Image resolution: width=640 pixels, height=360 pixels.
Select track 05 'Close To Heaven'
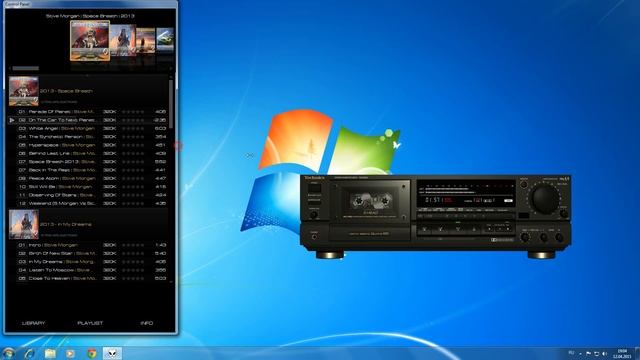click(88, 278)
